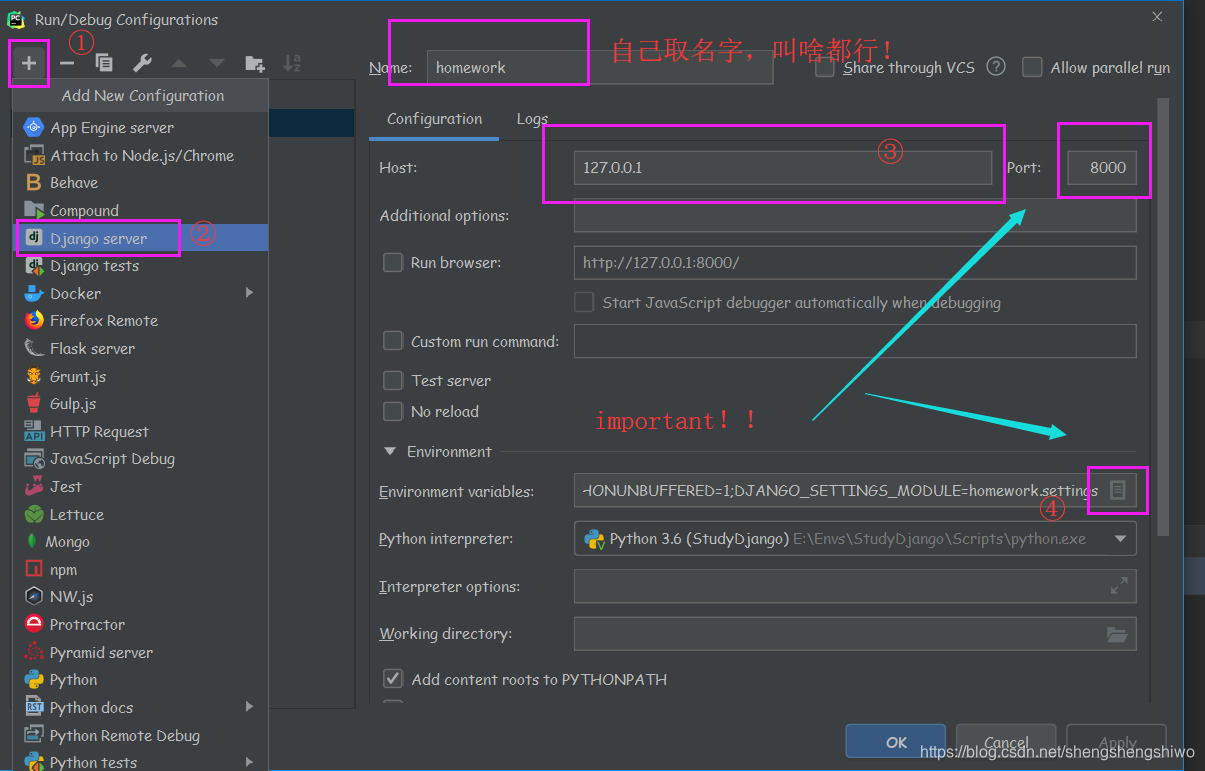Click the Sort Configurations alphabetically icon
1205x771 pixels.
[292, 63]
